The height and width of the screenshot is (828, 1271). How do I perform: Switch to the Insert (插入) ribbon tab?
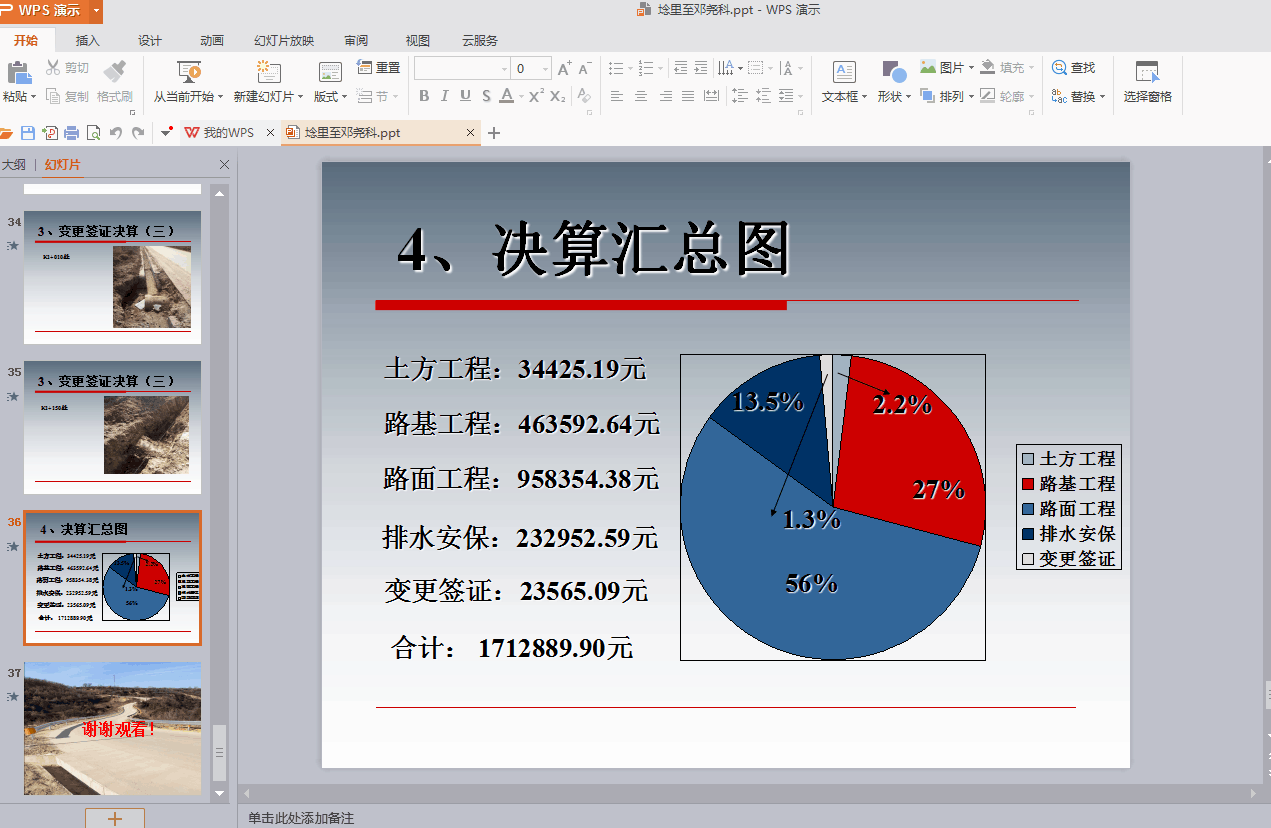[x=88, y=41]
